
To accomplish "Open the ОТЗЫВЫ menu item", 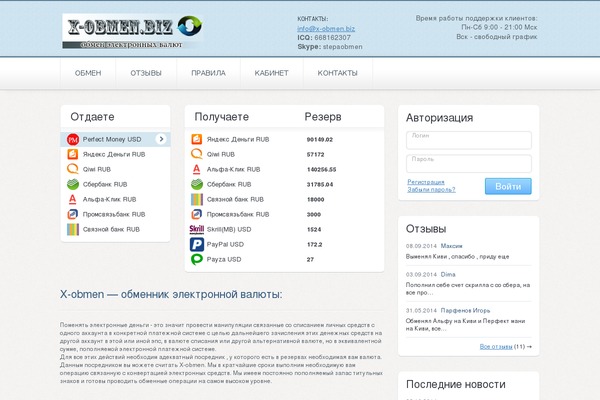I will (x=146, y=73).
